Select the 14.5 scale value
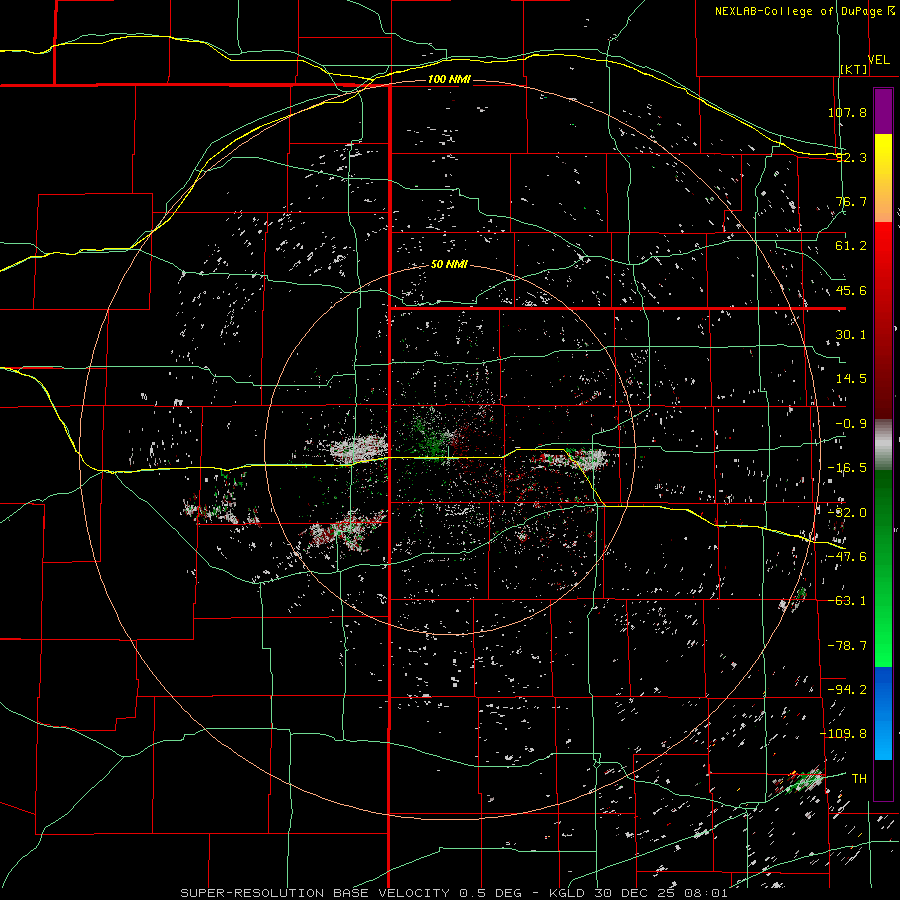Viewport: 900px width, 900px height. pos(851,379)
